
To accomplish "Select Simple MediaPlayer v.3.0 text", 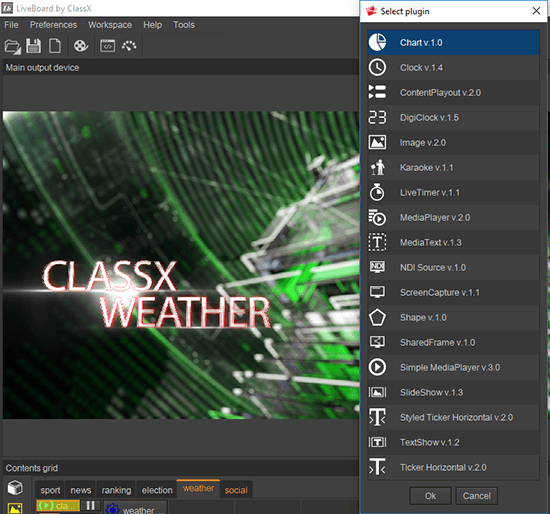I will 450,367.
